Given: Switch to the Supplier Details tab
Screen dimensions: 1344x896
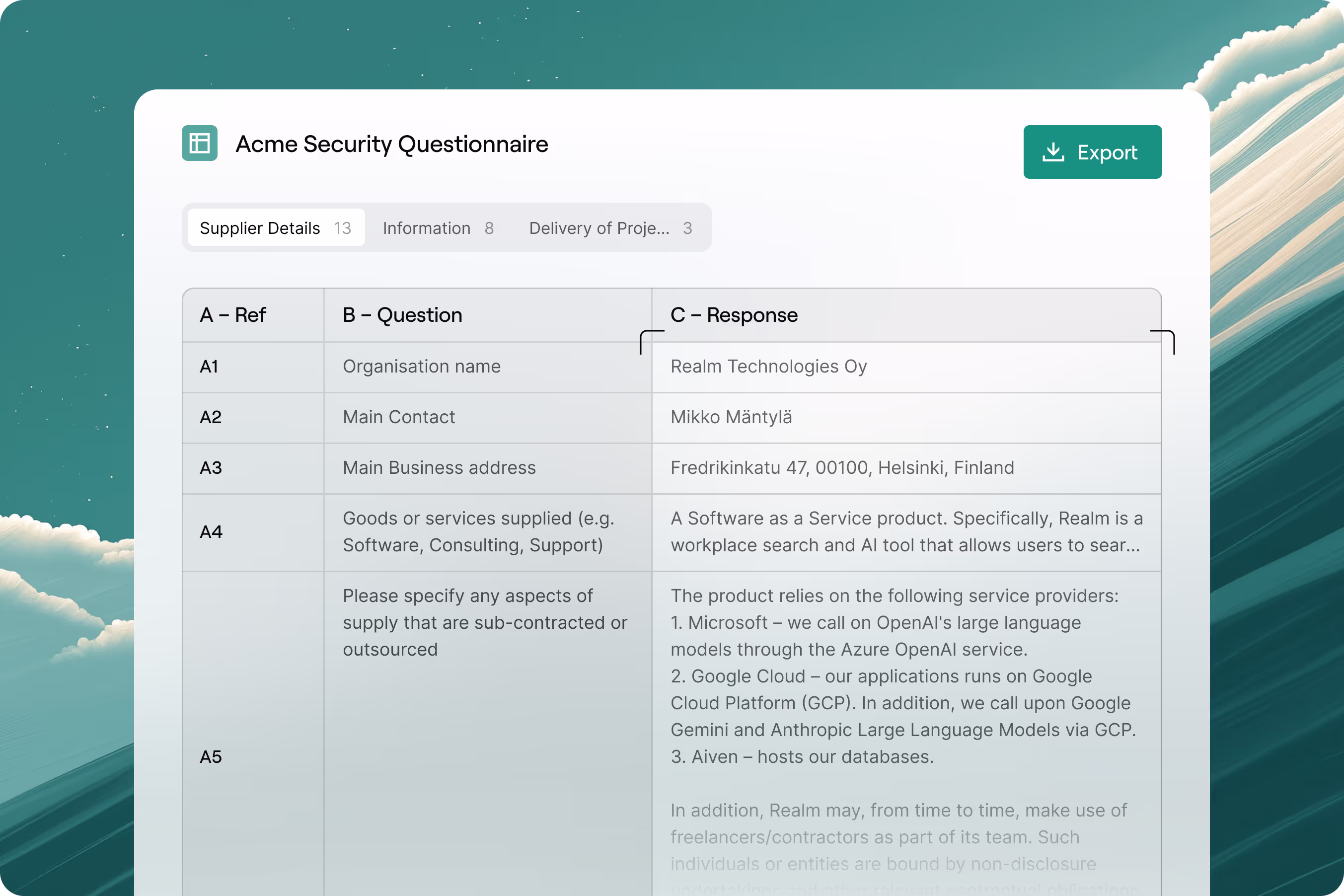Looking at the screenshot, I should (276, 228).
